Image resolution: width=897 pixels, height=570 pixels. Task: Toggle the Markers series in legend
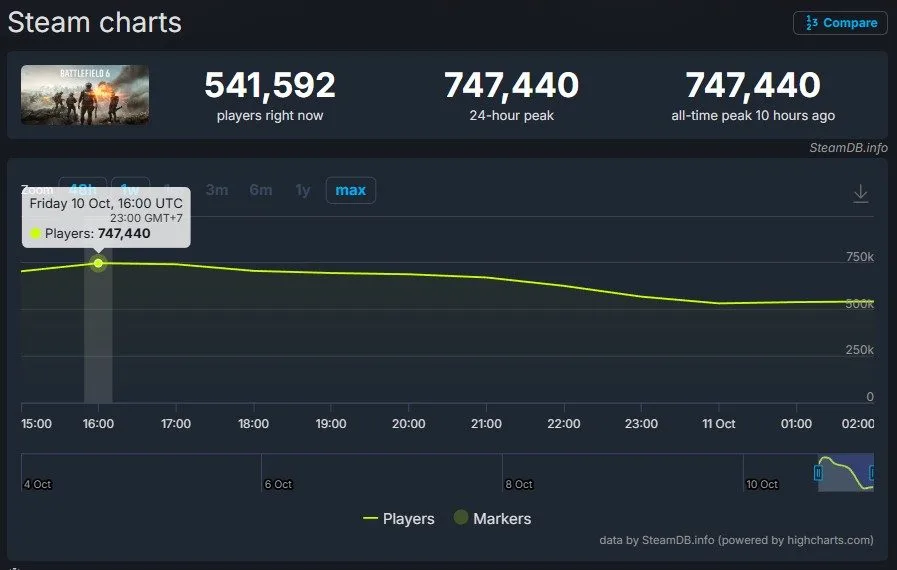click(x=493, y=518)
